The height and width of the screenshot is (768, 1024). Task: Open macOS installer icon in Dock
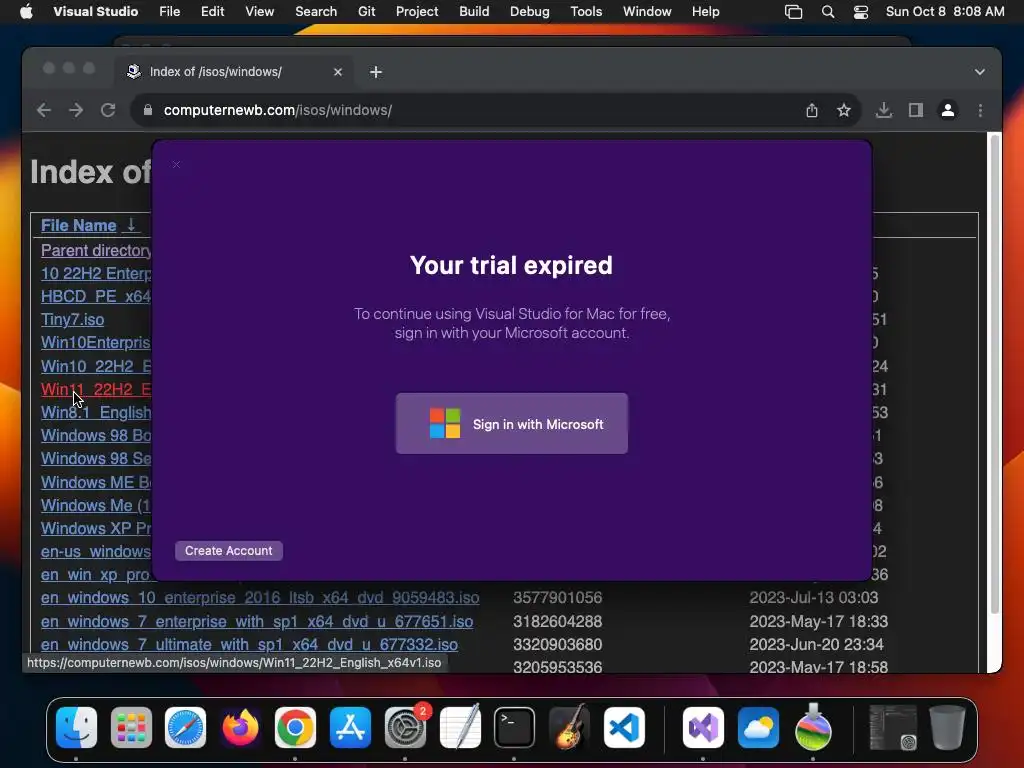813,727
